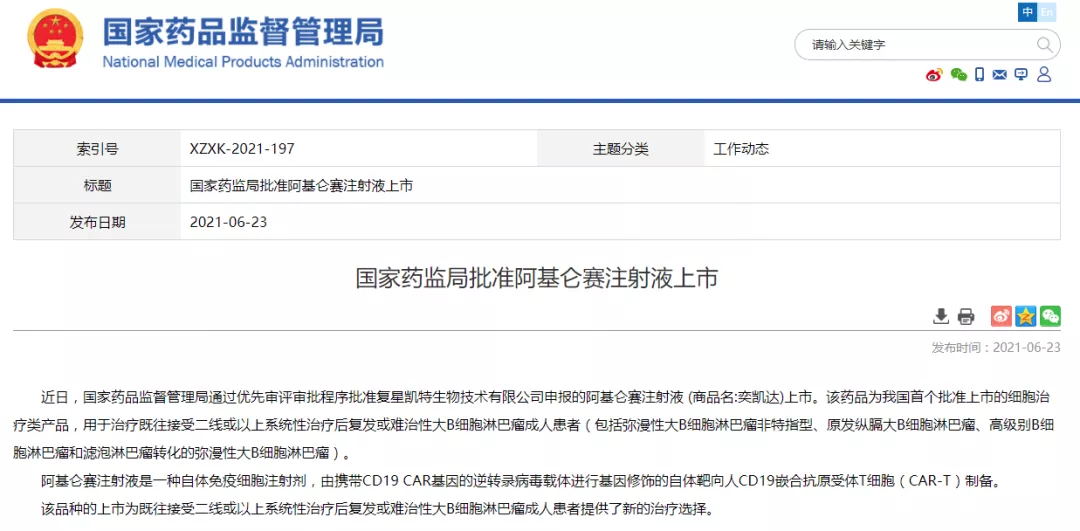
Task: Click the article headline 国家药监局批准阿基仑赛注射液上市
Action: [x=537, y=278]
